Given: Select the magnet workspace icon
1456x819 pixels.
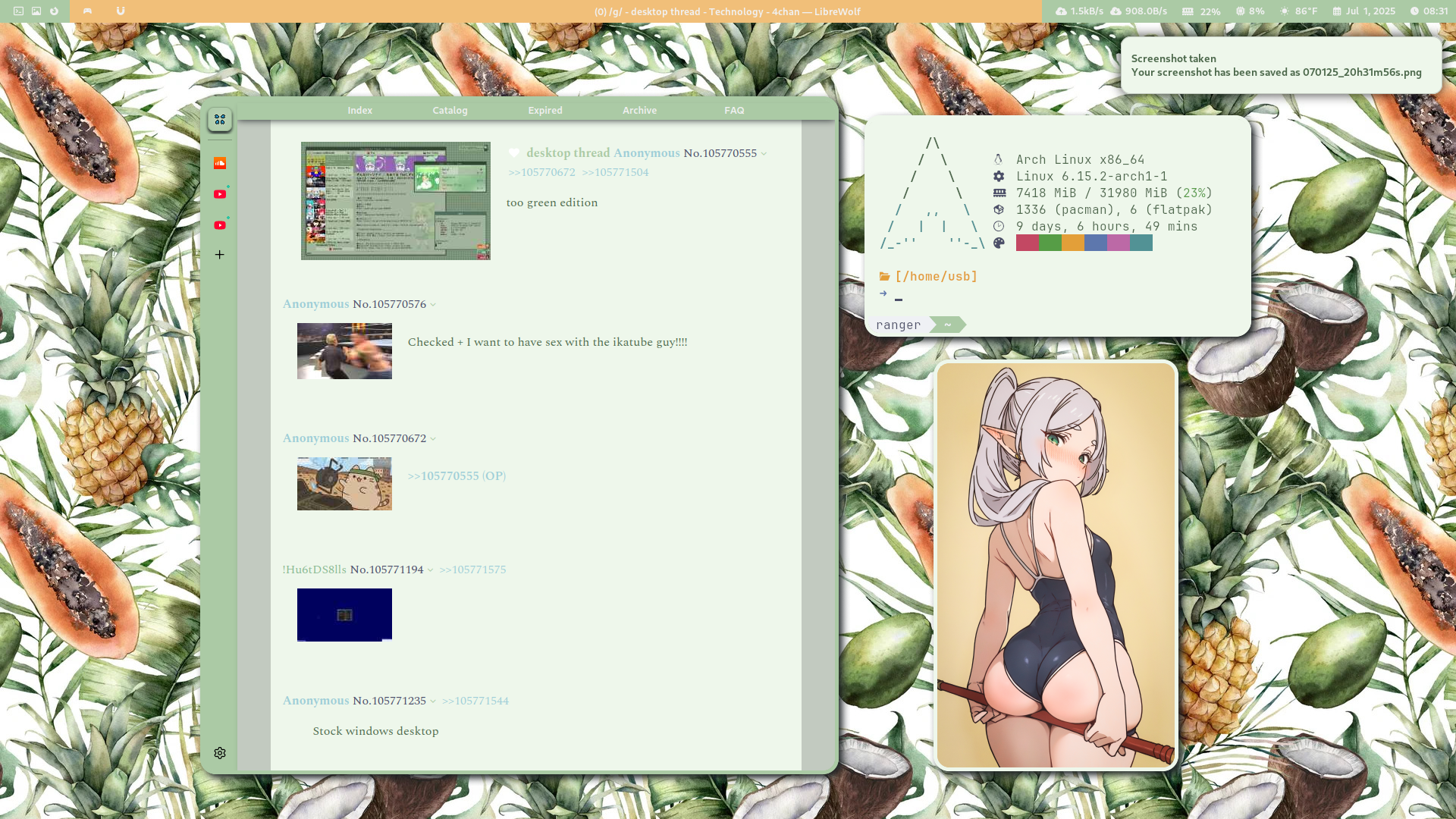Looking at the screenshot, I should (x=121, y=11).
